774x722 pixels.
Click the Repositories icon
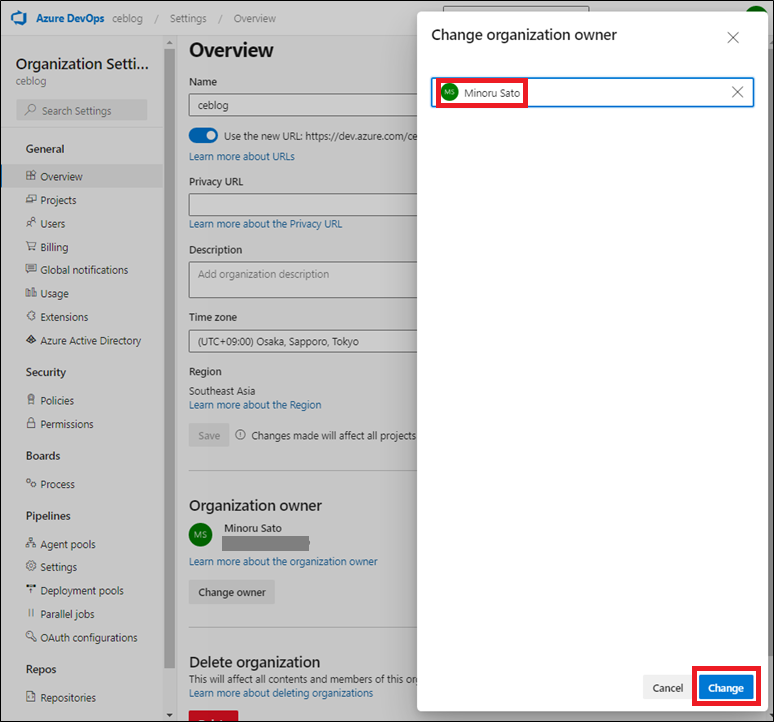(x=31, y=697)
